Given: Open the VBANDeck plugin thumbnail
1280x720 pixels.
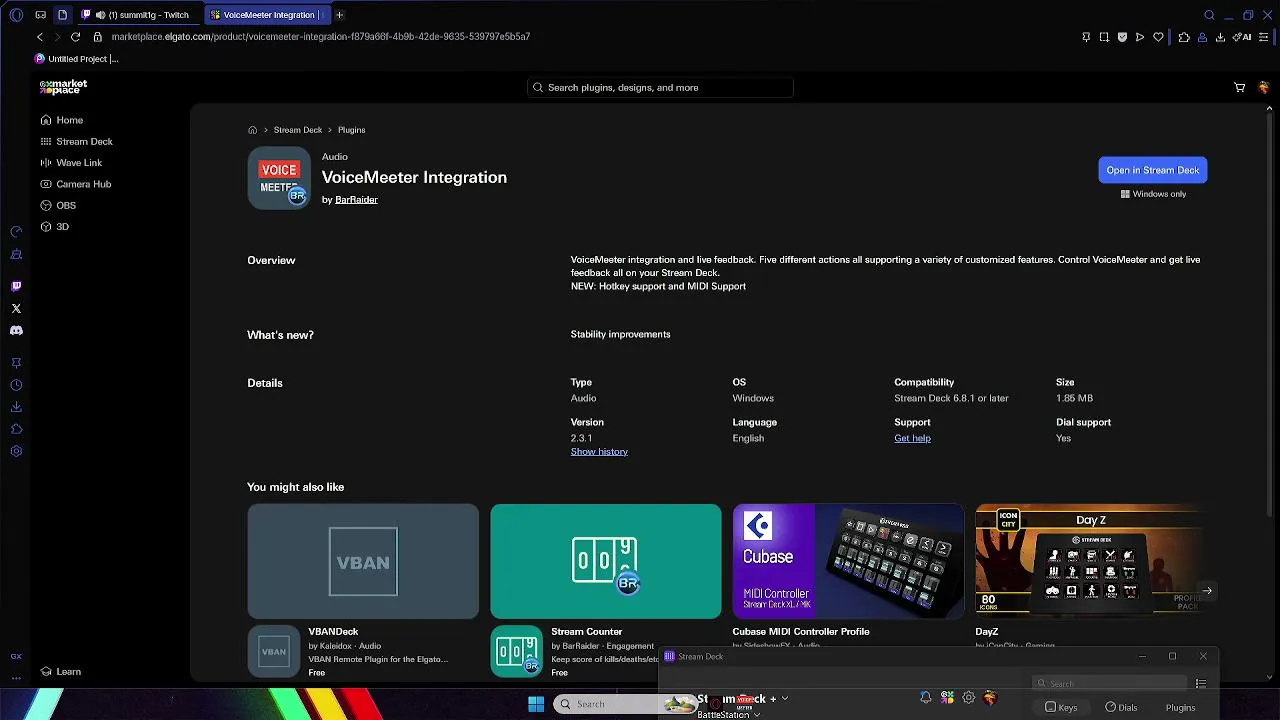Looking at the screenshot, I should [x=363, y=561].
